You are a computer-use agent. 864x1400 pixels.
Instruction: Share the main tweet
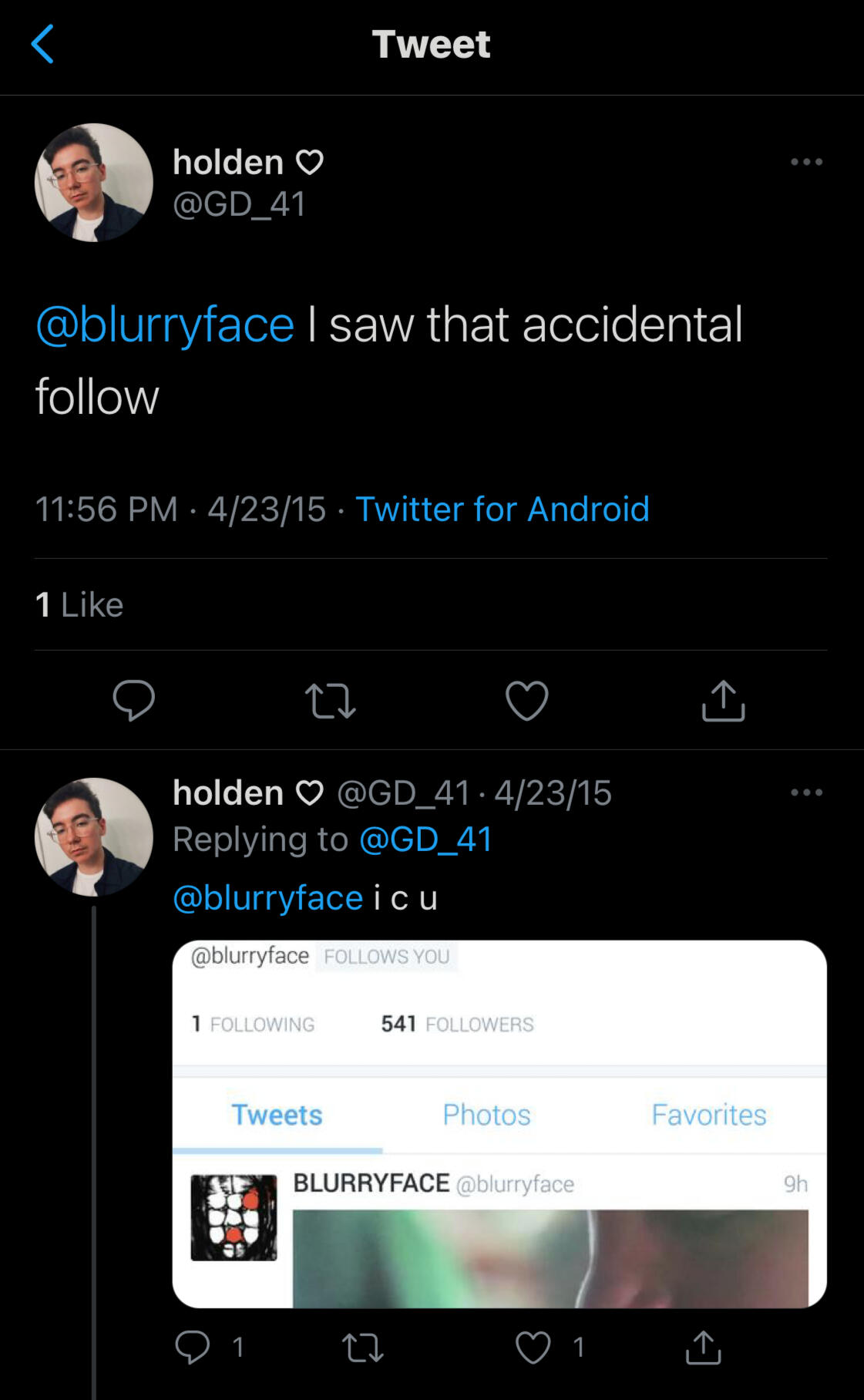pos(723,700)
